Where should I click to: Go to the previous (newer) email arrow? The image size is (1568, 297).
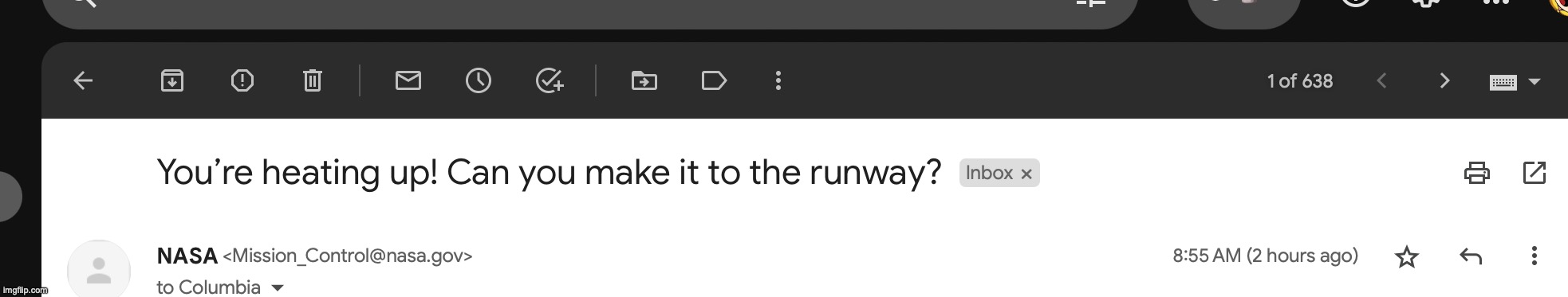click(x=1382, y=80)
